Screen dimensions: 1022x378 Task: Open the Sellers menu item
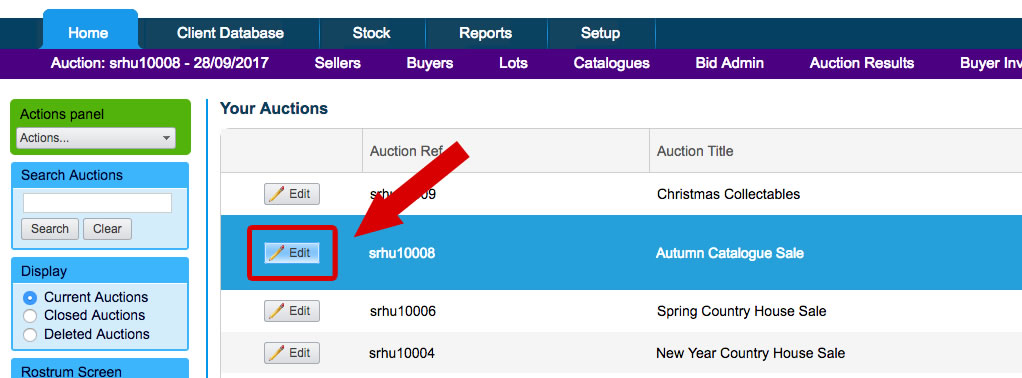click(338, 63)
